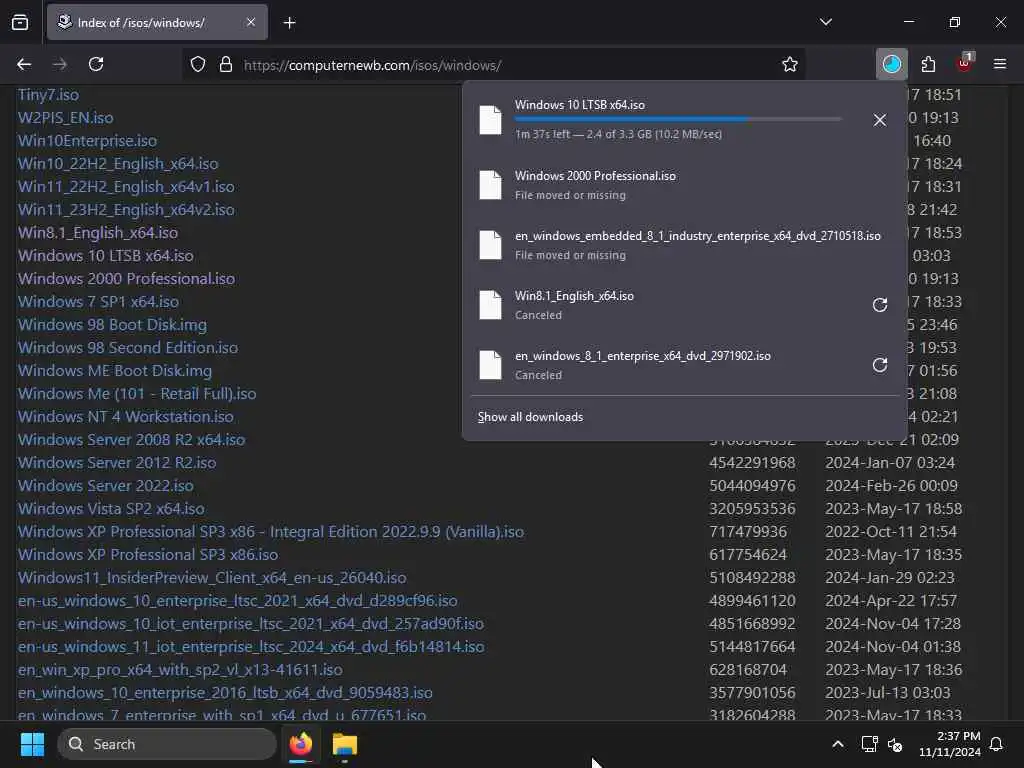Open Win11_23H2_English_x64v2.iso link

click(126, 210)
